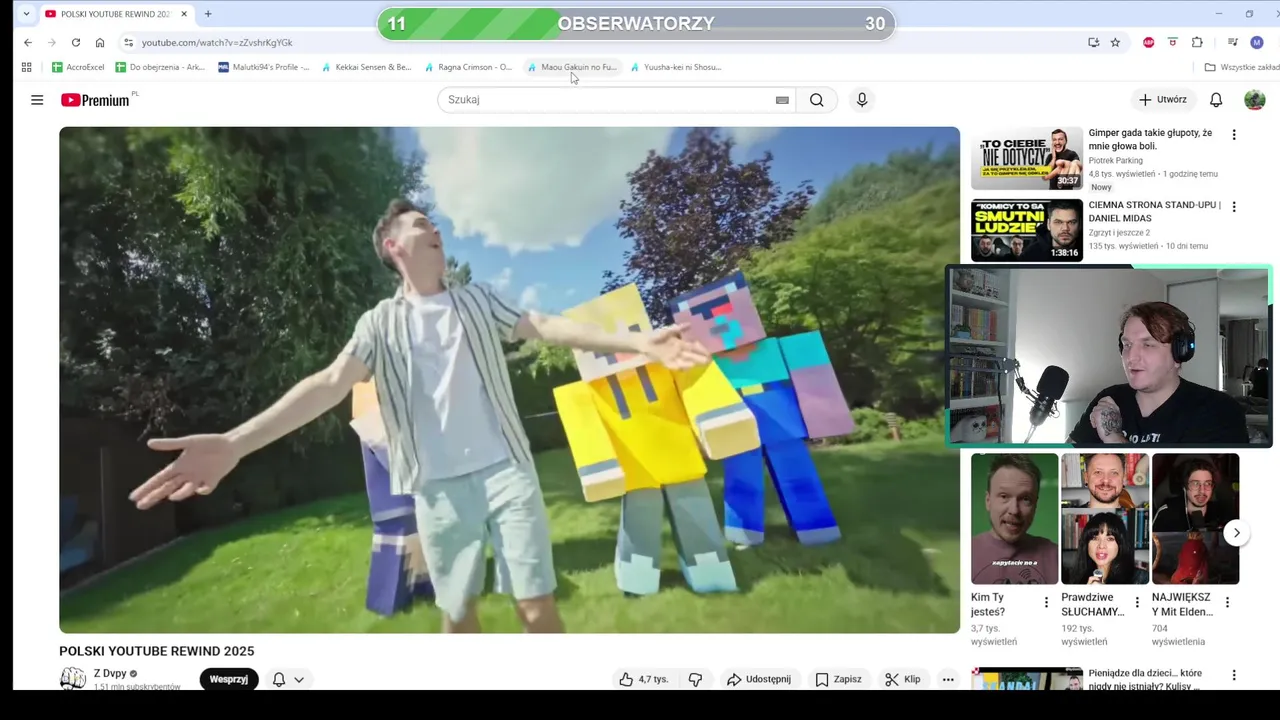Open the Z Dvpy channel name

110,674
